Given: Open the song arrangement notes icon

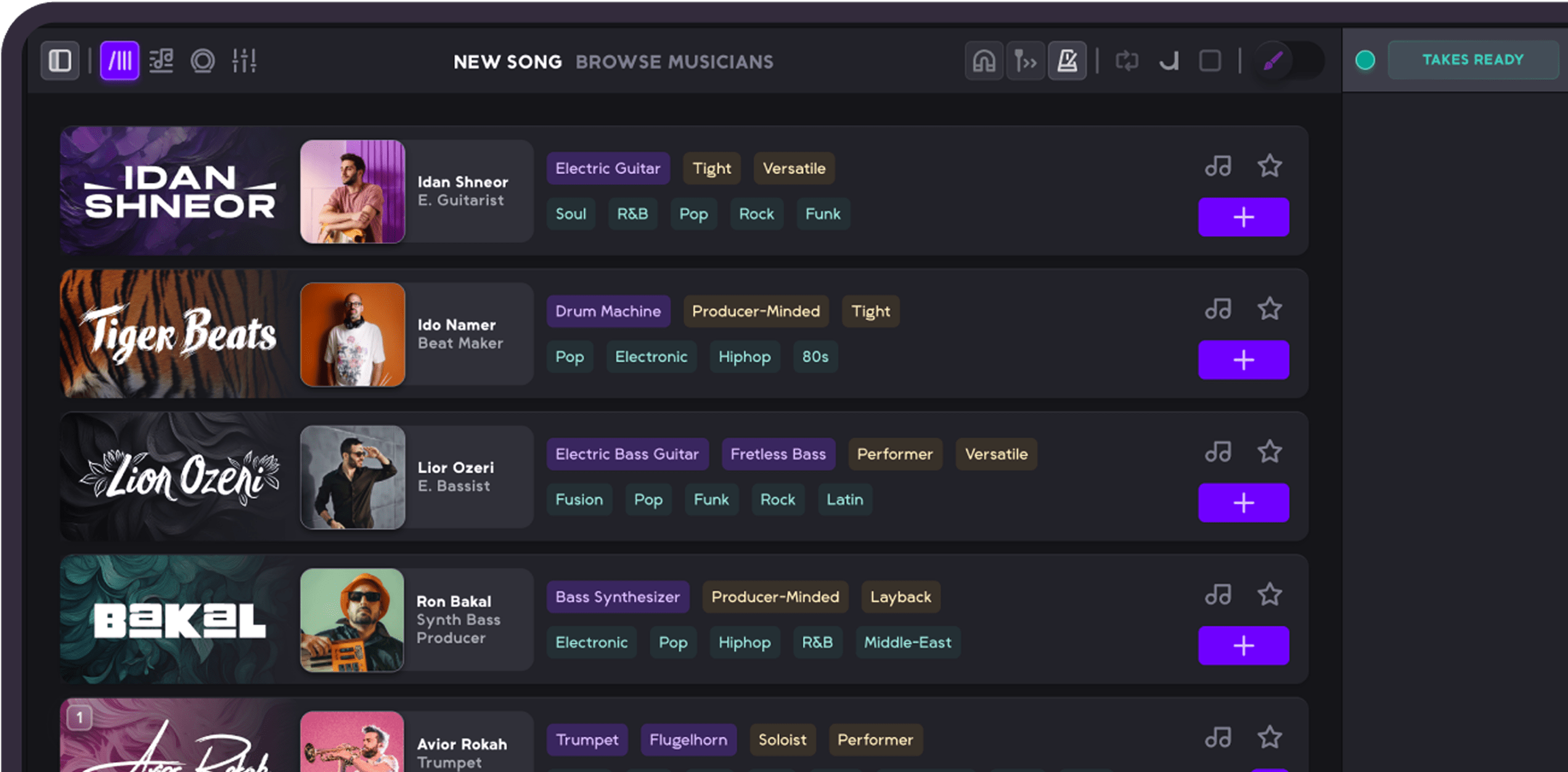Looking at the screenshot, I should [x=161, y=60].
